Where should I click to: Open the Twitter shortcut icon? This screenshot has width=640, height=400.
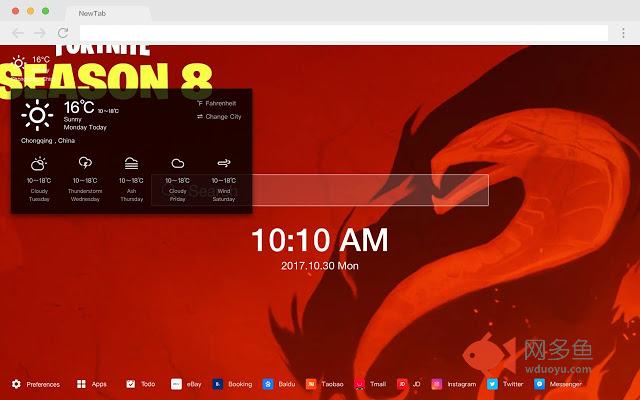click(x=492, y=384)
